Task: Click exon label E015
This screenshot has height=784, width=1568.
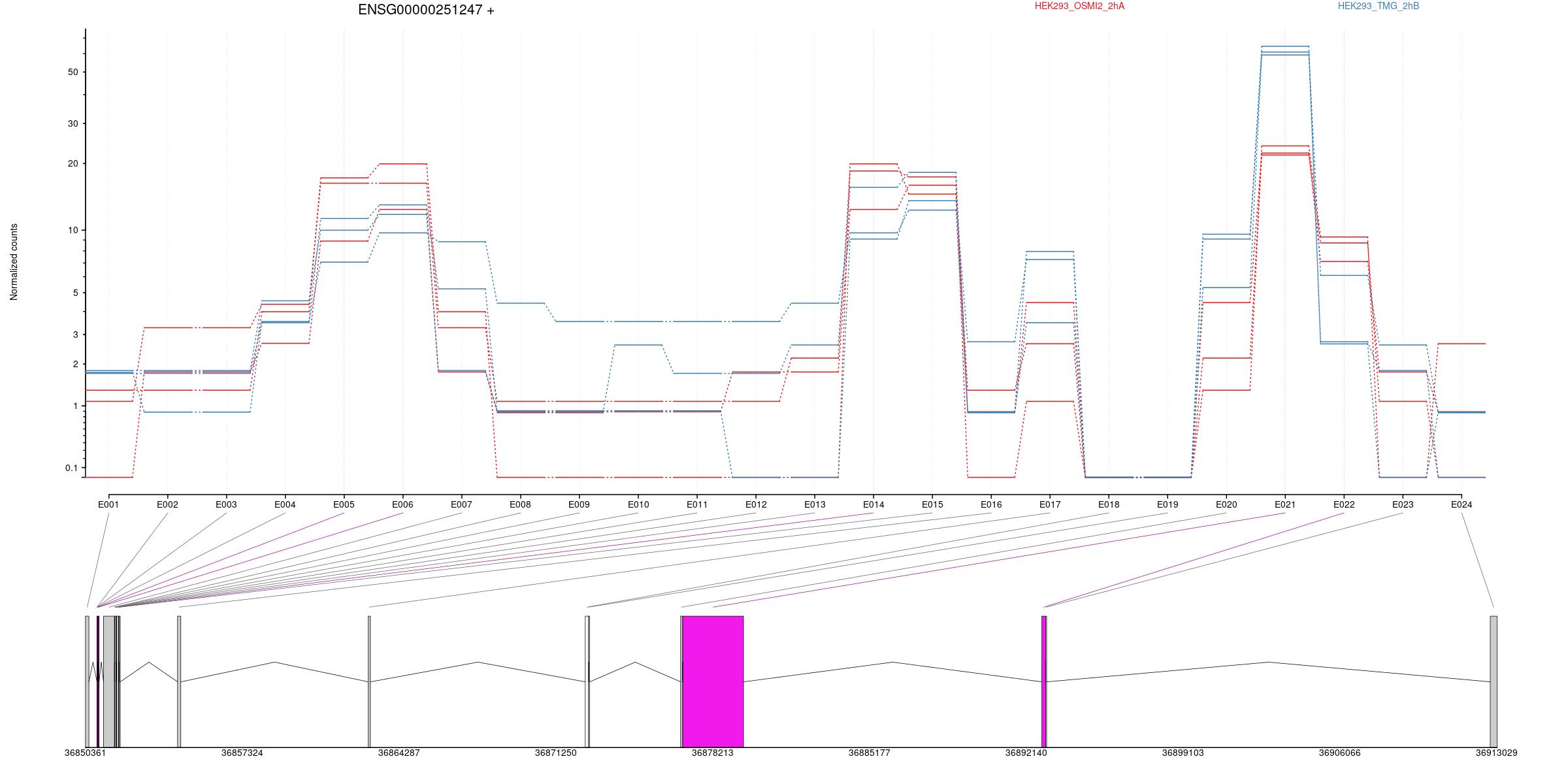Action: pyautogui.click(x=932, y=504)
